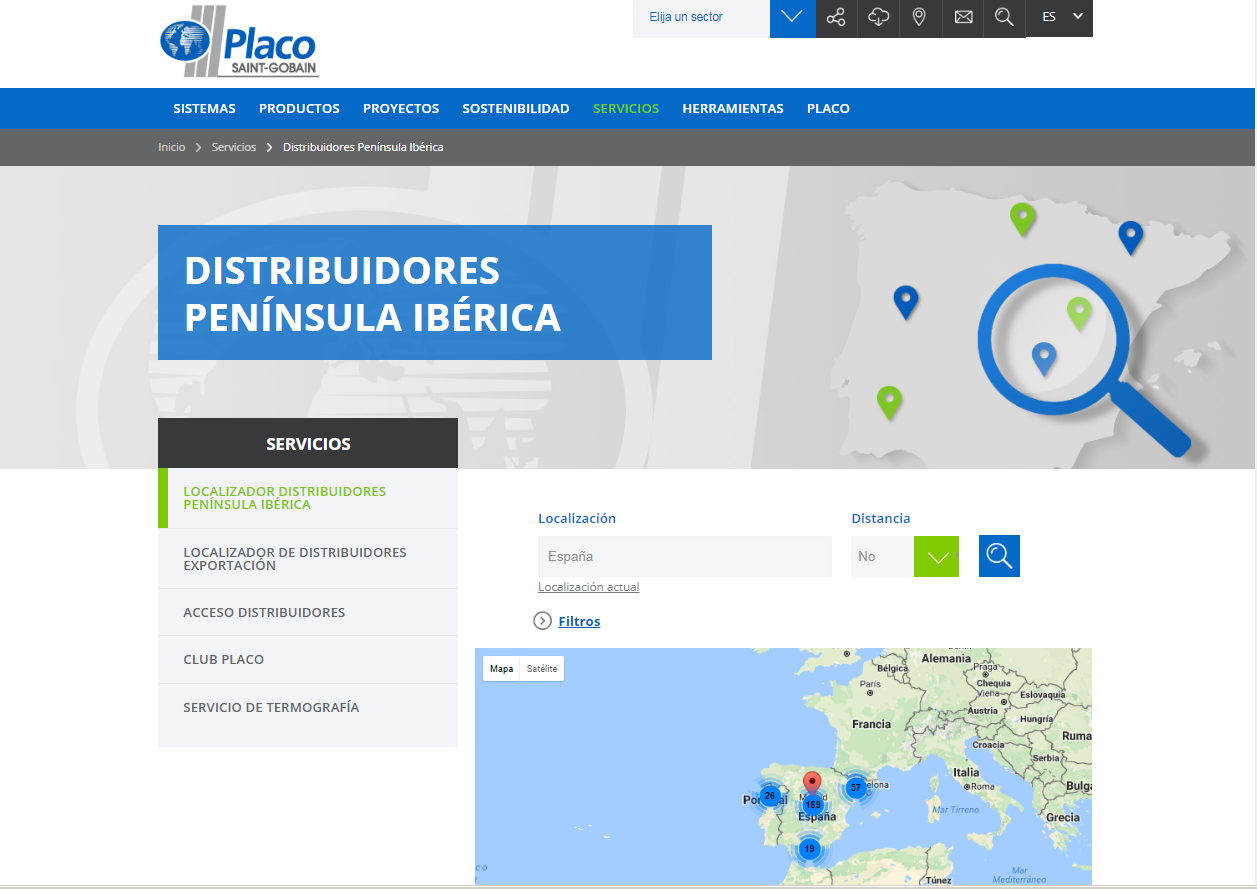Switch map to Satélite view
This screenshot has width=1257, height=889.
point(542,668)
